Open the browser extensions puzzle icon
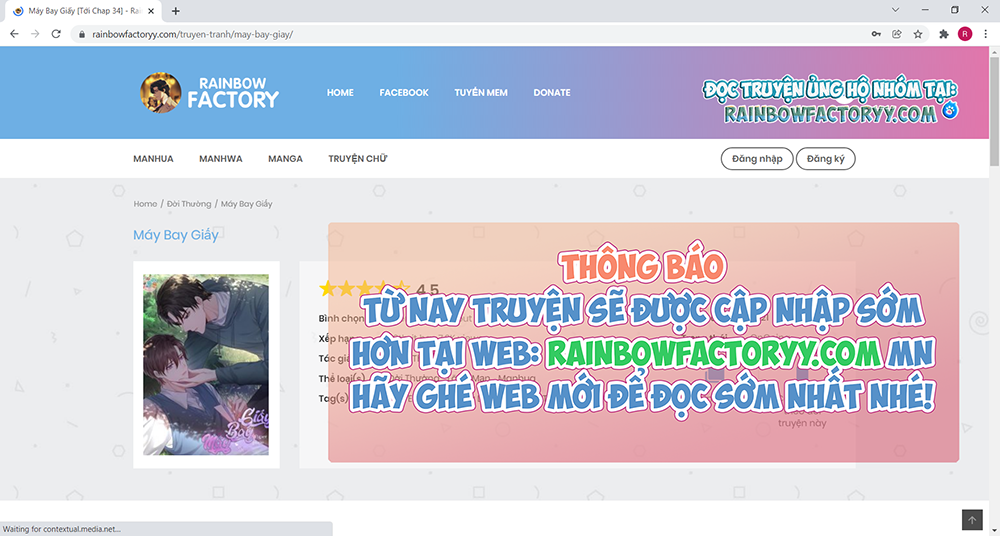 944,34
